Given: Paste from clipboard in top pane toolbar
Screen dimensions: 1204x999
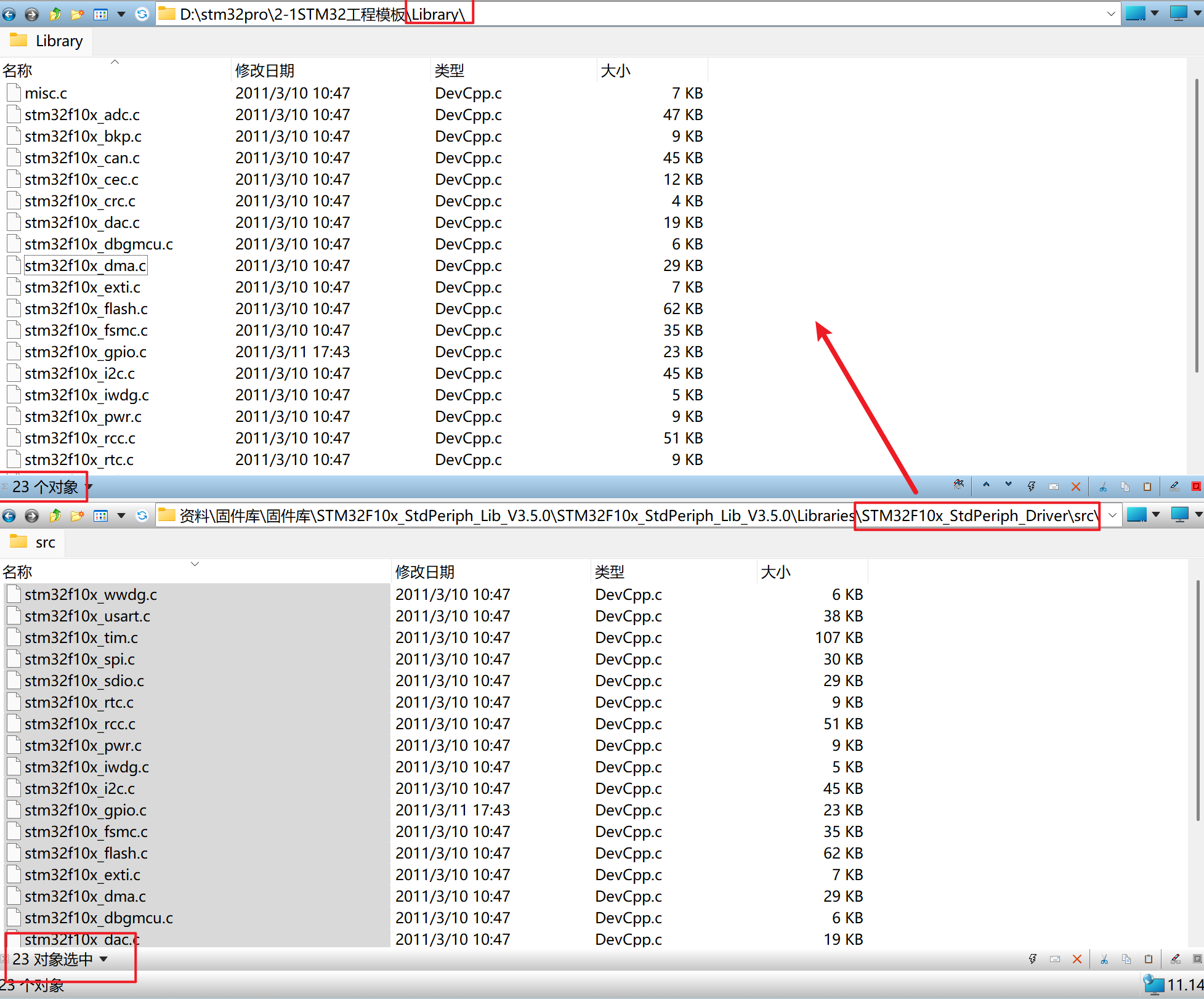Looking at the screenshot, I should tap(1147, 487).
